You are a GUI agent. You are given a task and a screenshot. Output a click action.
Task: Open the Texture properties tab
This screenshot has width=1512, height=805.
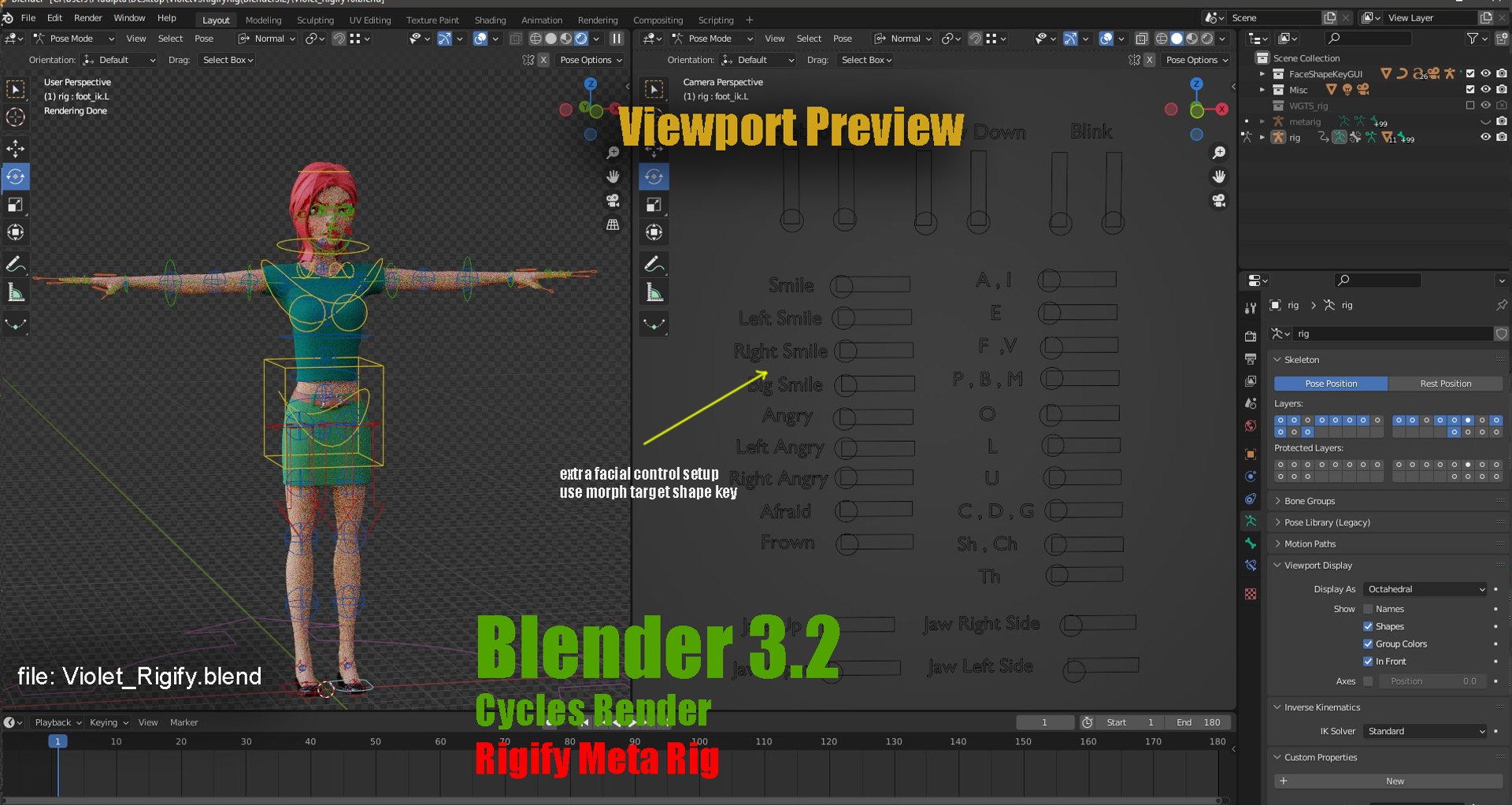click(x=1251, y=594)
